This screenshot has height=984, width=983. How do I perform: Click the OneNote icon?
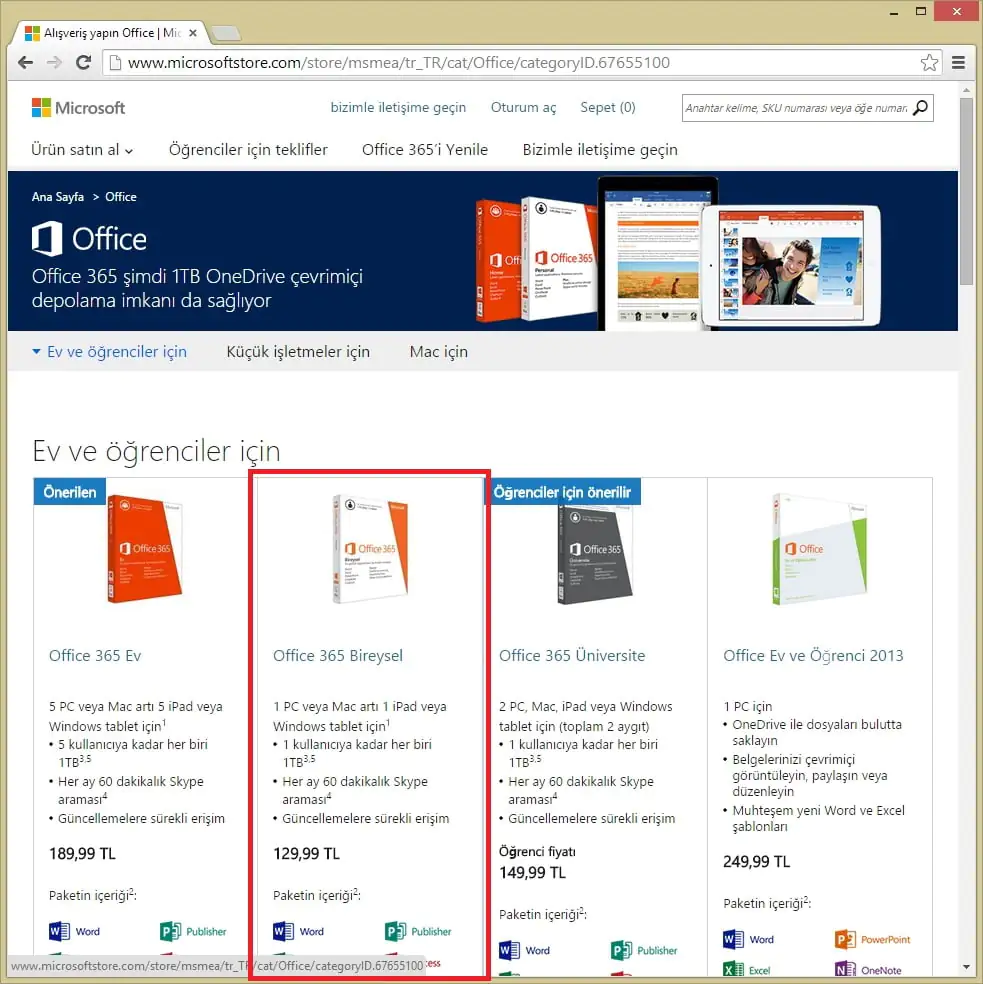click(846, 970)
